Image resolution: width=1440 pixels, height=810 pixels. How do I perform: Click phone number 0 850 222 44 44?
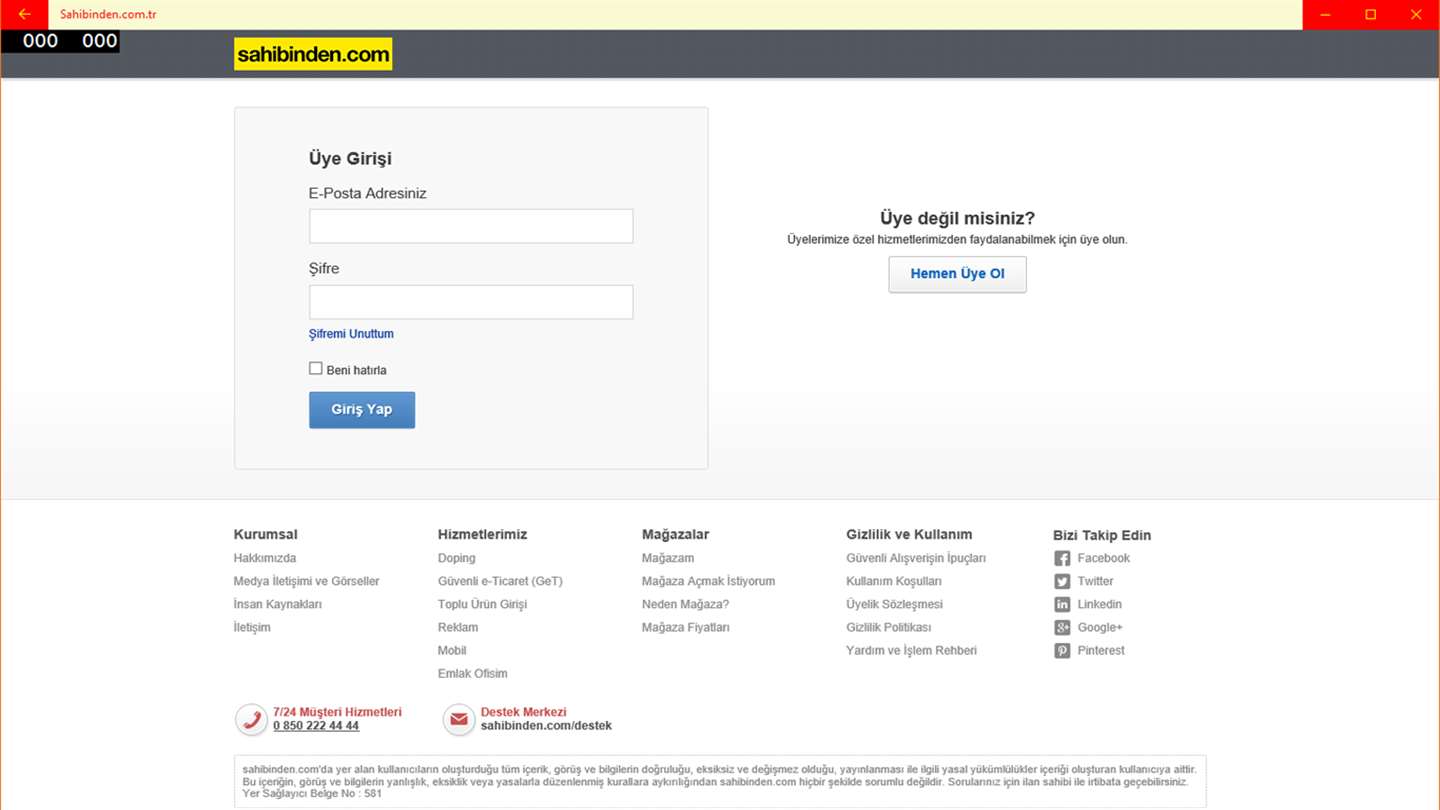(316, 726)
